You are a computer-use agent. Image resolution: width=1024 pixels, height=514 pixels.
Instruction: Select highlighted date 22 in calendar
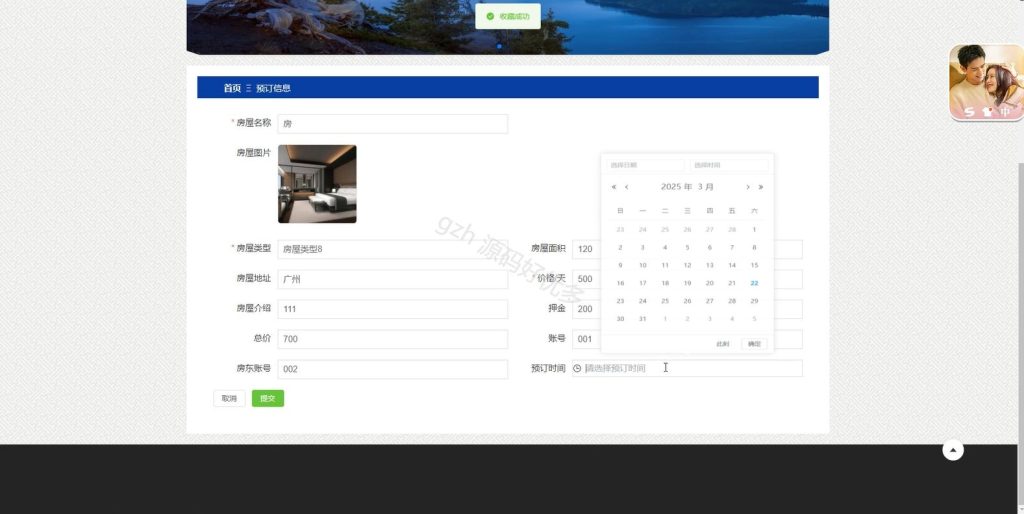754,283
